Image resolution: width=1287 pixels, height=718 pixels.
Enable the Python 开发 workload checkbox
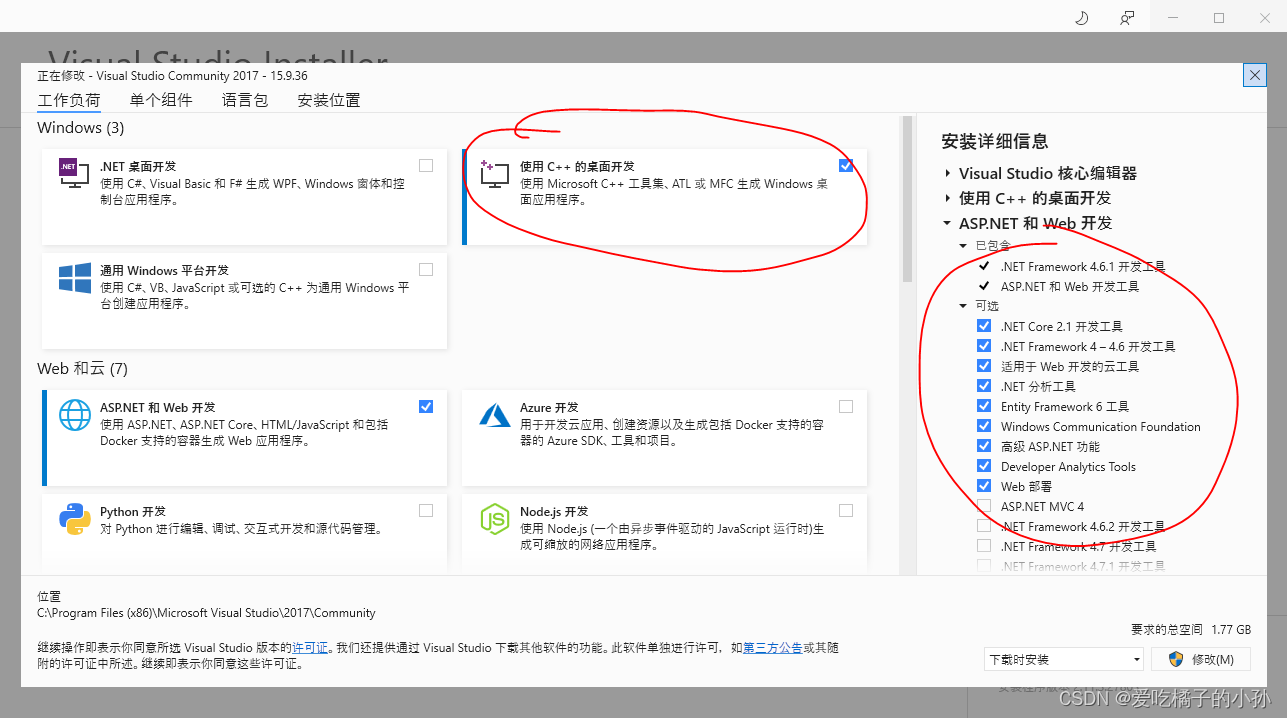click(426, 510)
